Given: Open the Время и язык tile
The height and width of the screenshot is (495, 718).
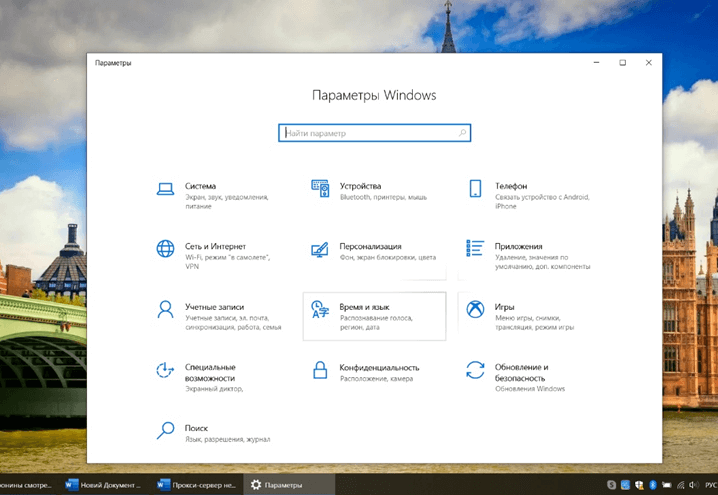Looking at the screenshot, I should [x=375, y=316].
